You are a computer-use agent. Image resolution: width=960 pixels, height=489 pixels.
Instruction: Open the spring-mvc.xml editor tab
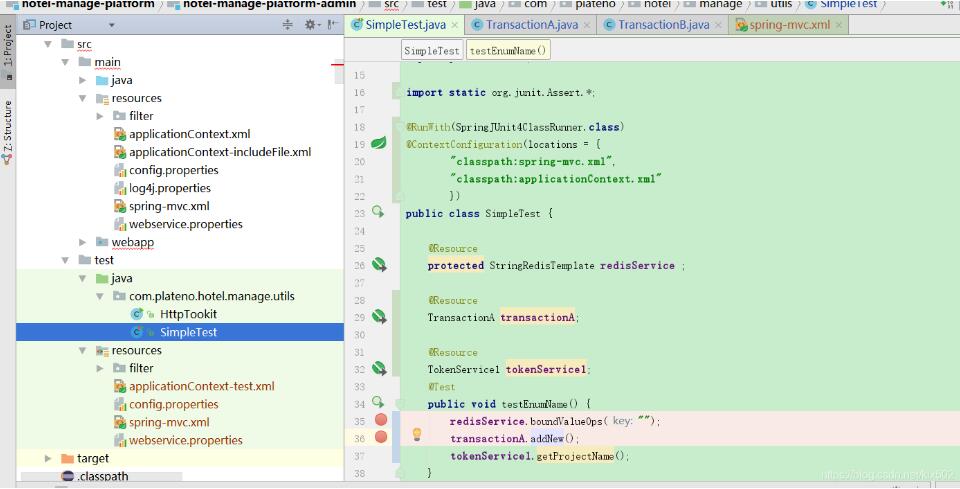pos(789,25)
